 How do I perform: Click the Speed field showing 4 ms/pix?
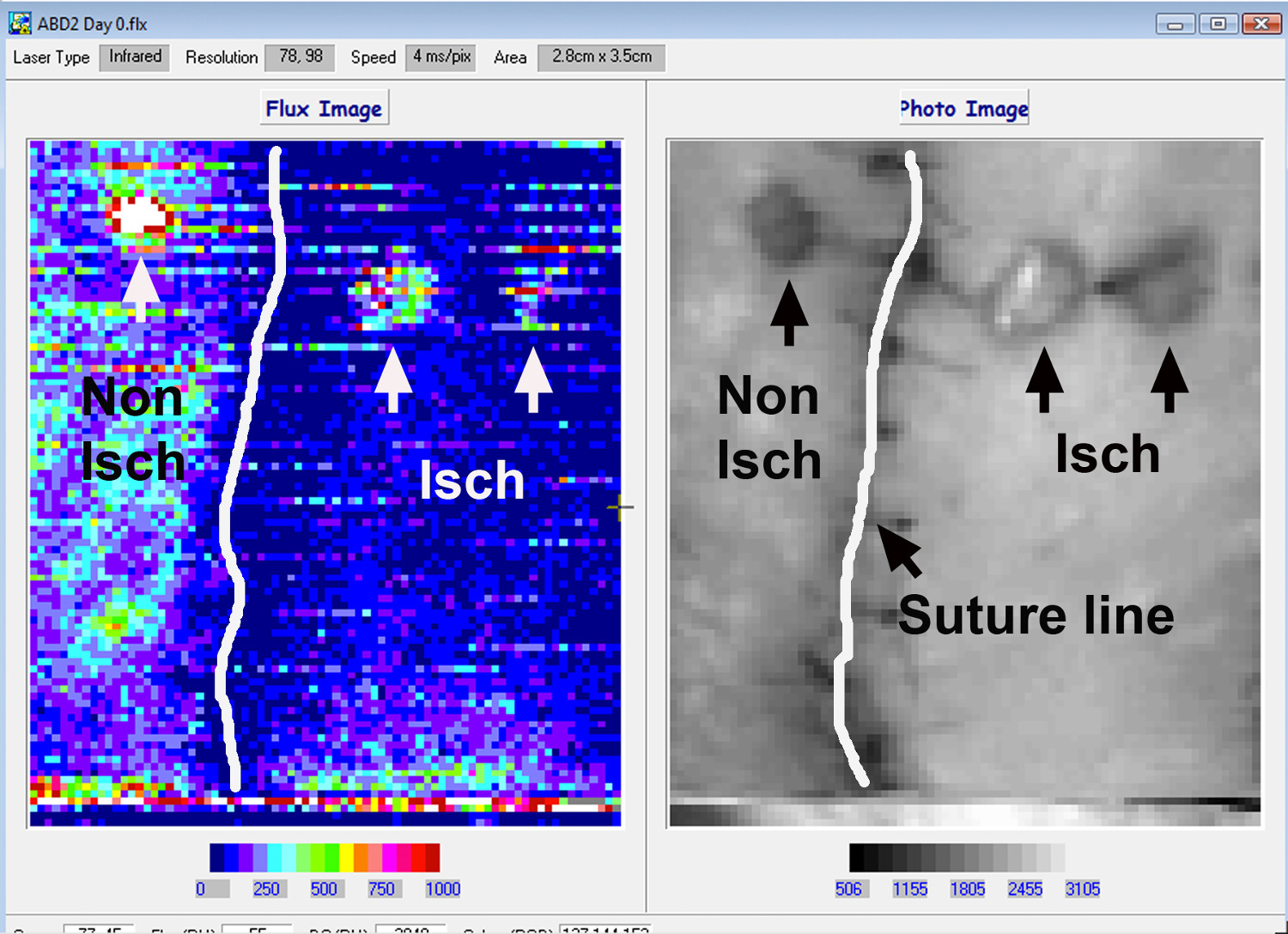(440, 58)
